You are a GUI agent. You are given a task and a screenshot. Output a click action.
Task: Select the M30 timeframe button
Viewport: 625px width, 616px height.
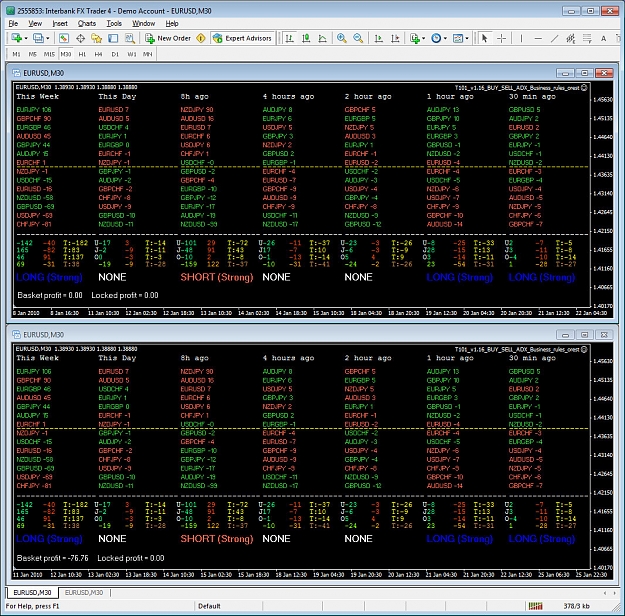pyautogui.click(x=66, y=54)
